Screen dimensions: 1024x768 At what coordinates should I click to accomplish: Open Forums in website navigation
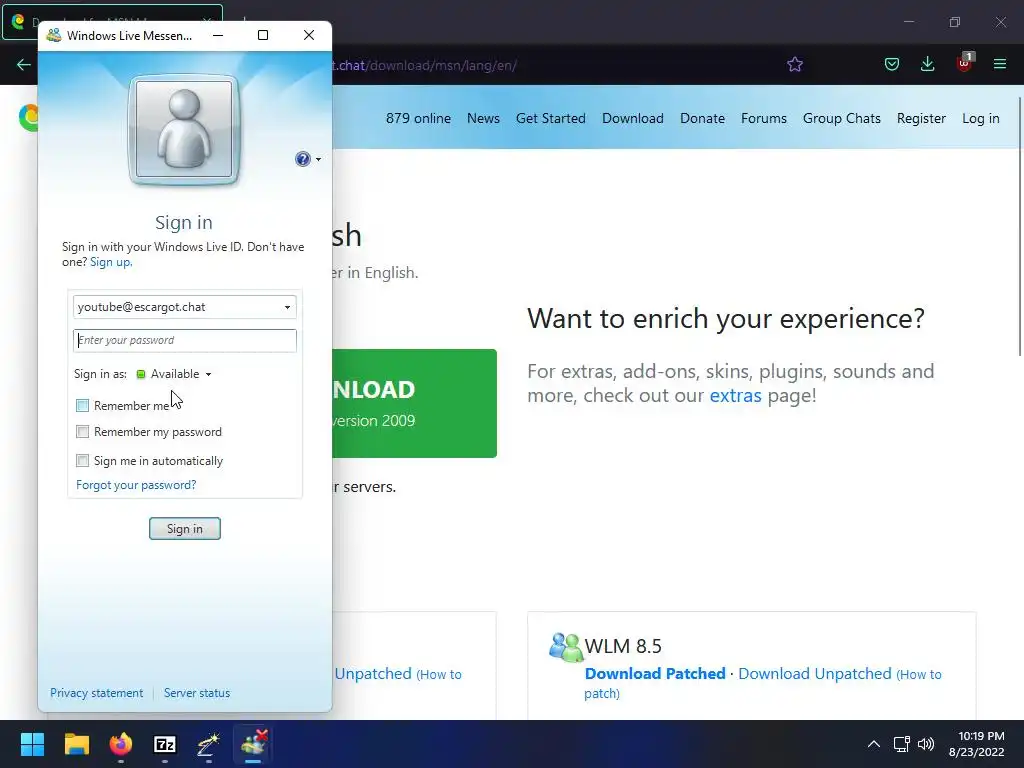tap(763, 118)
